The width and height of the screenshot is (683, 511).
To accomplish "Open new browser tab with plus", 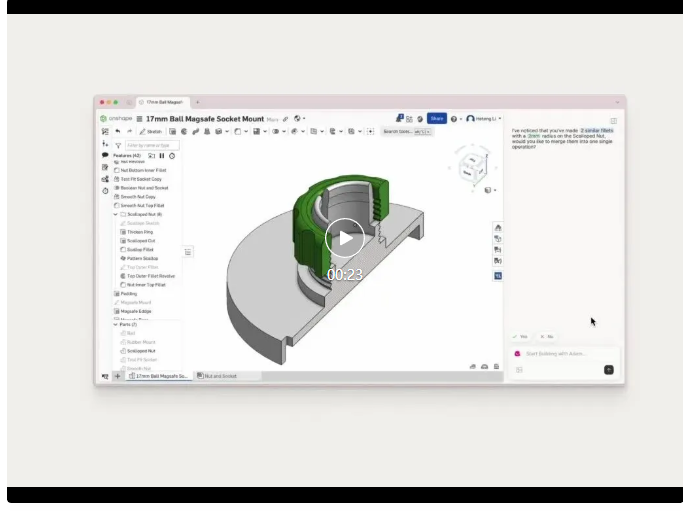I will (x=197, y=102).
